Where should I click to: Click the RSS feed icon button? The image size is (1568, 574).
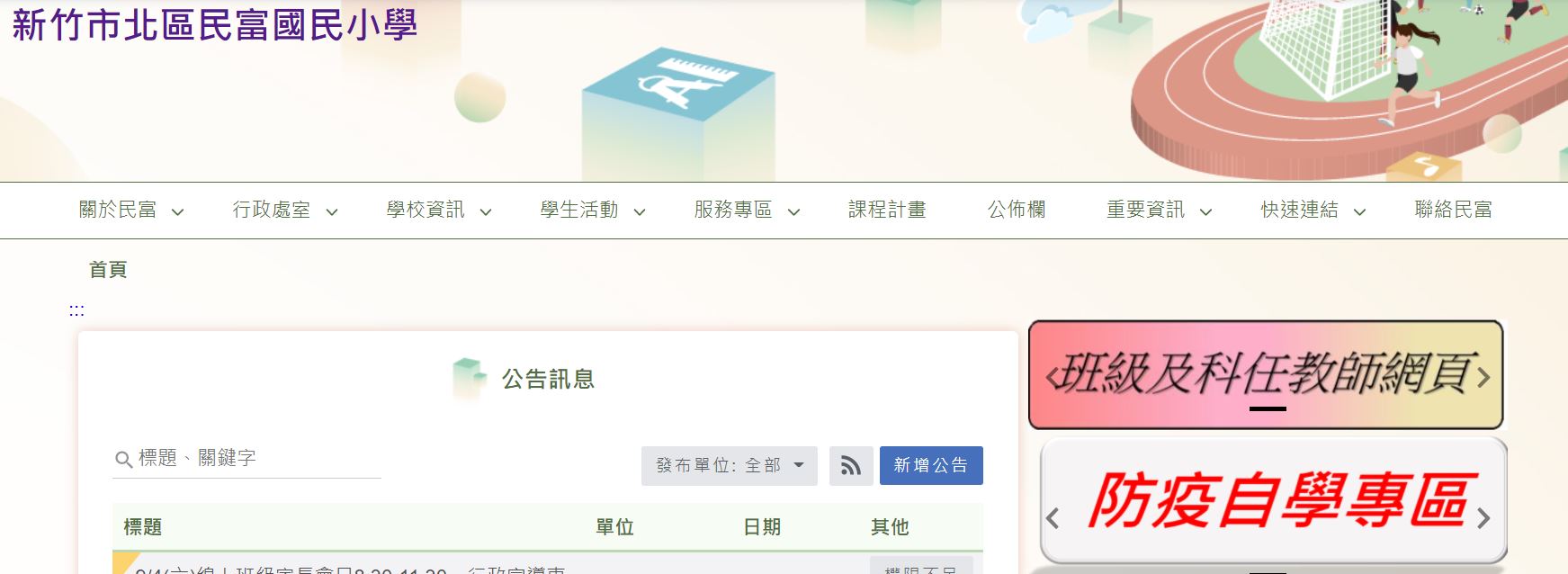(851, 466)
